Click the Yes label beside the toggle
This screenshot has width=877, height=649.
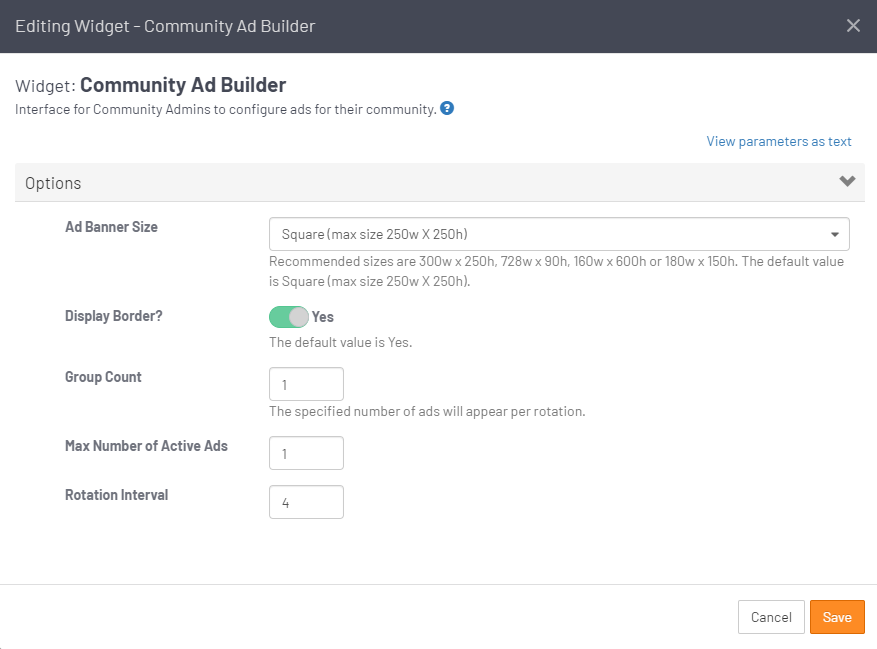[x=323, y=317]
